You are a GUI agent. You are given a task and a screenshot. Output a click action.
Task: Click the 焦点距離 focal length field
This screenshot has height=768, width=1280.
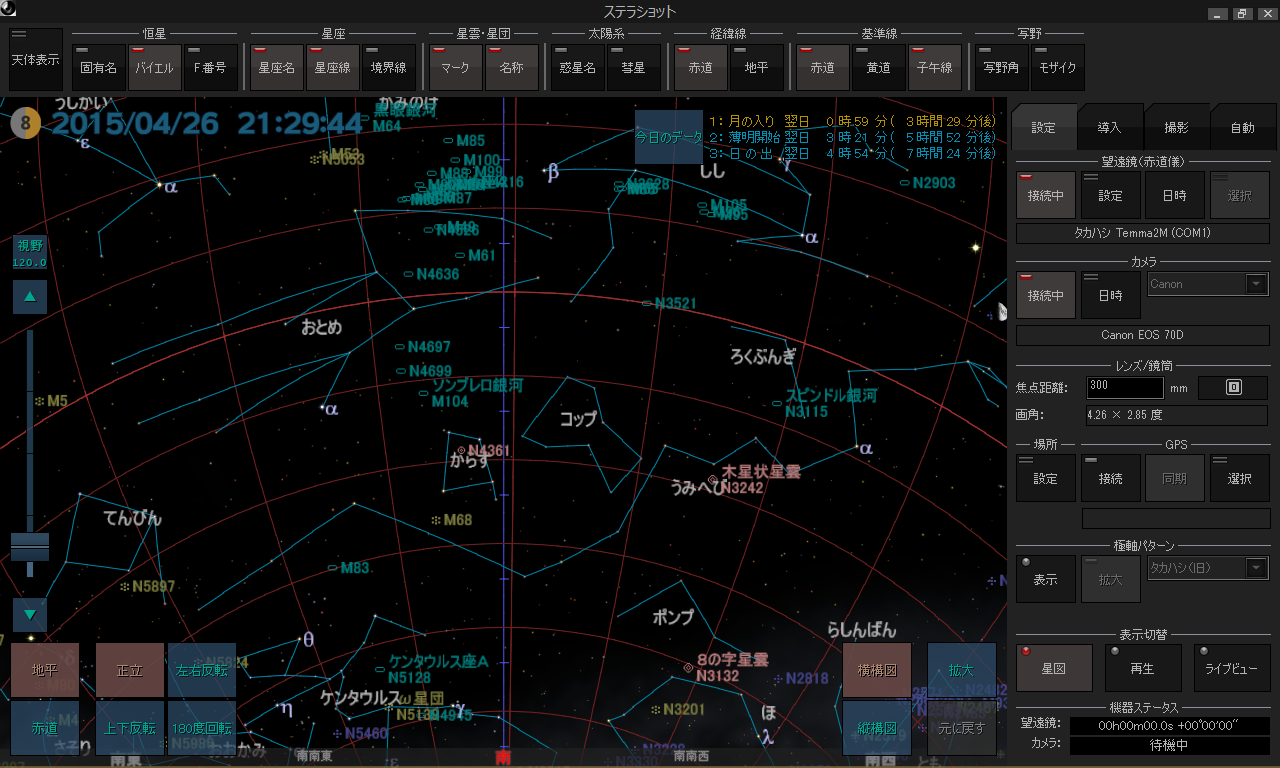click(x=1125, y=387)
